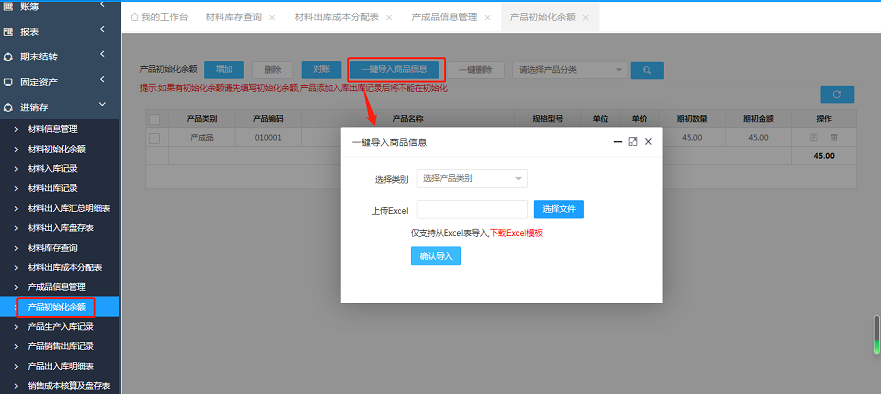The width and height of the screenshot is (881, 394).
Task: Minimize the 一键导入商品信息 dialog
Action: coord(617,142)
